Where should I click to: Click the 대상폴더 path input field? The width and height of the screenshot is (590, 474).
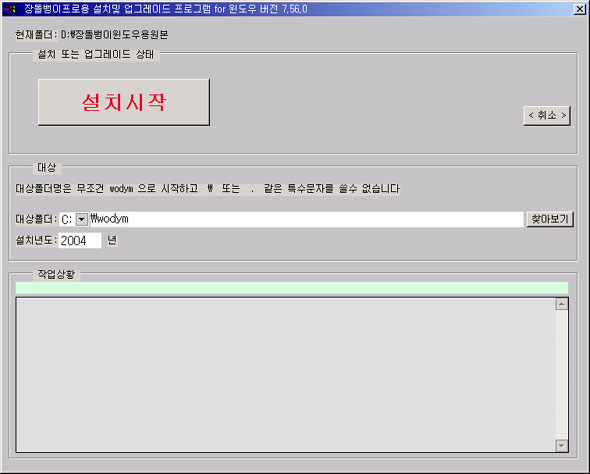pos(306,219)
